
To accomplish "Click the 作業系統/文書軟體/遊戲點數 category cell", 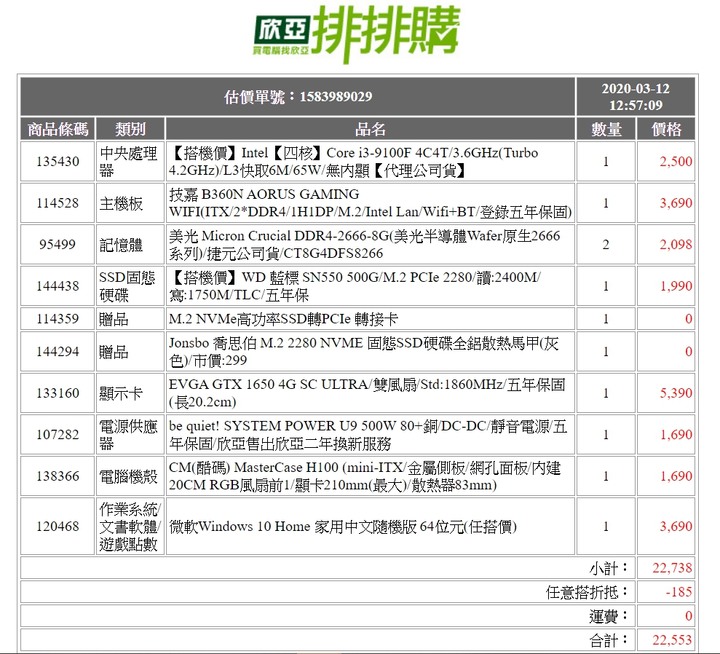I will click(130, 526).
